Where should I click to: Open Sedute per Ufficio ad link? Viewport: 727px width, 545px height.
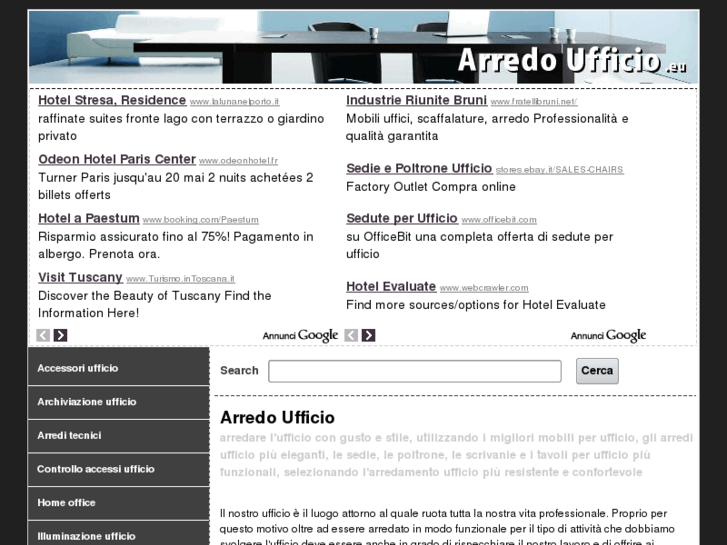coord(402,218)
